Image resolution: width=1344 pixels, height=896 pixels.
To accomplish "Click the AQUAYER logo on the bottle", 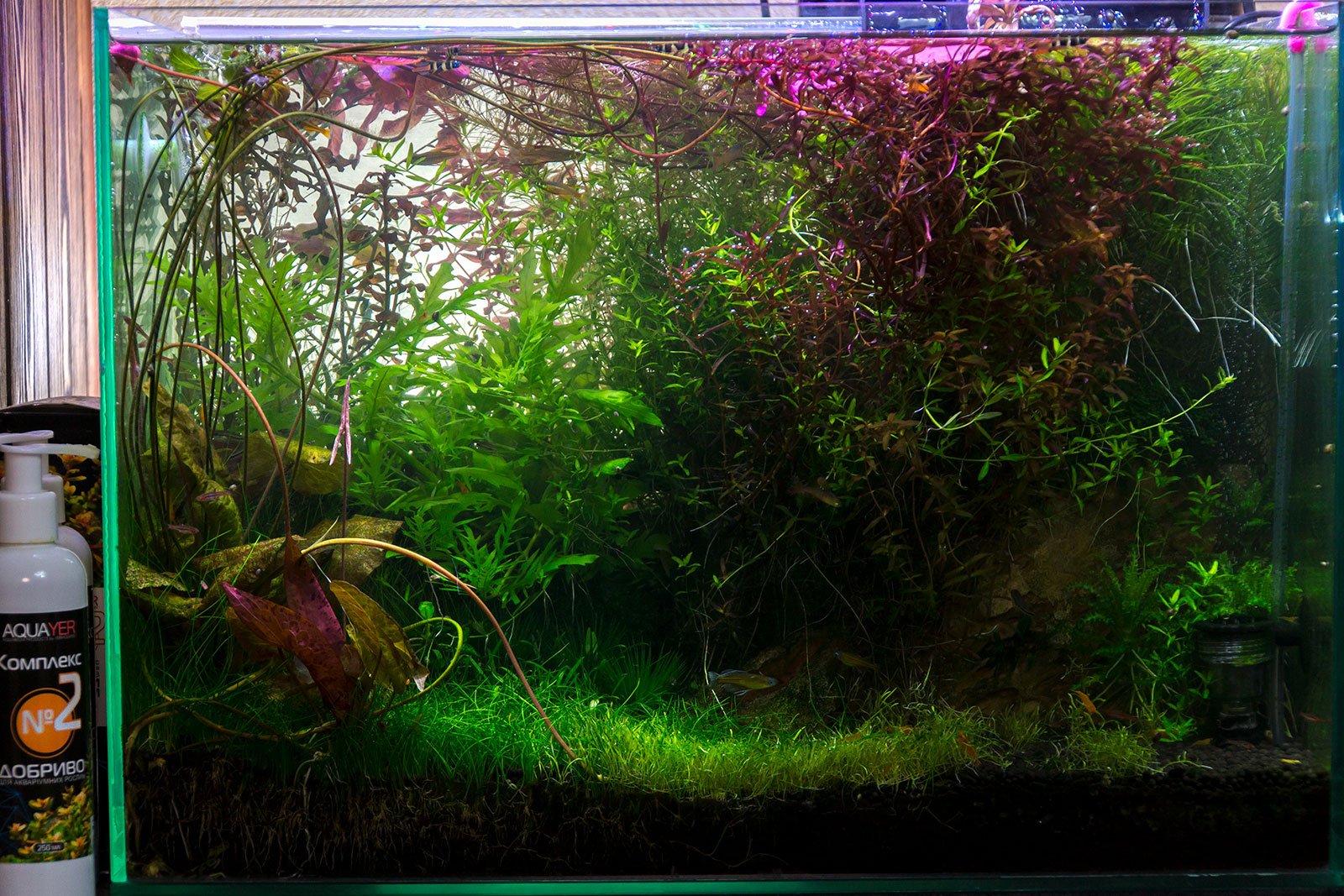I will (39, 629).
